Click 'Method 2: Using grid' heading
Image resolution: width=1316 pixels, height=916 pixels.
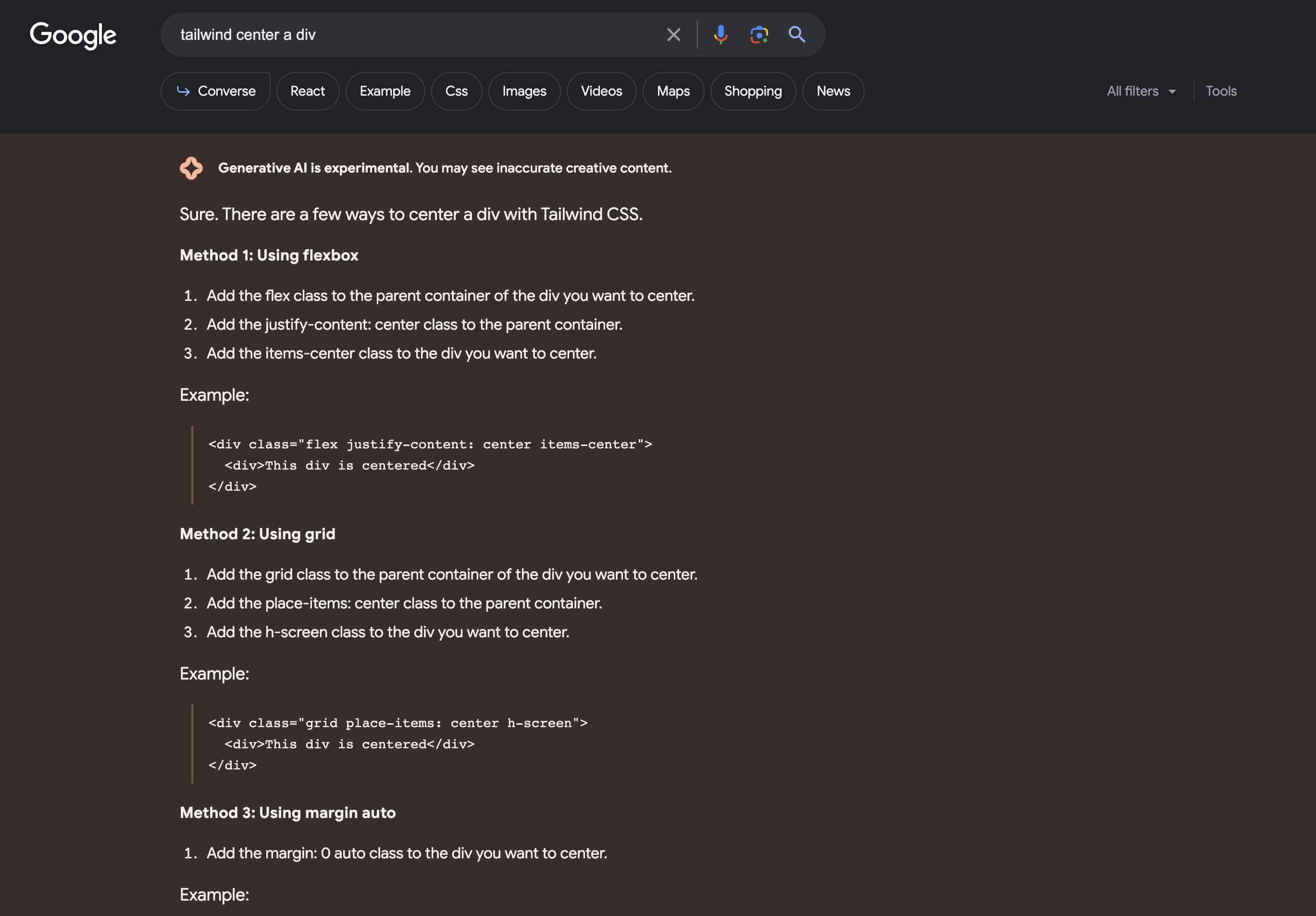(x=257, y=533)
